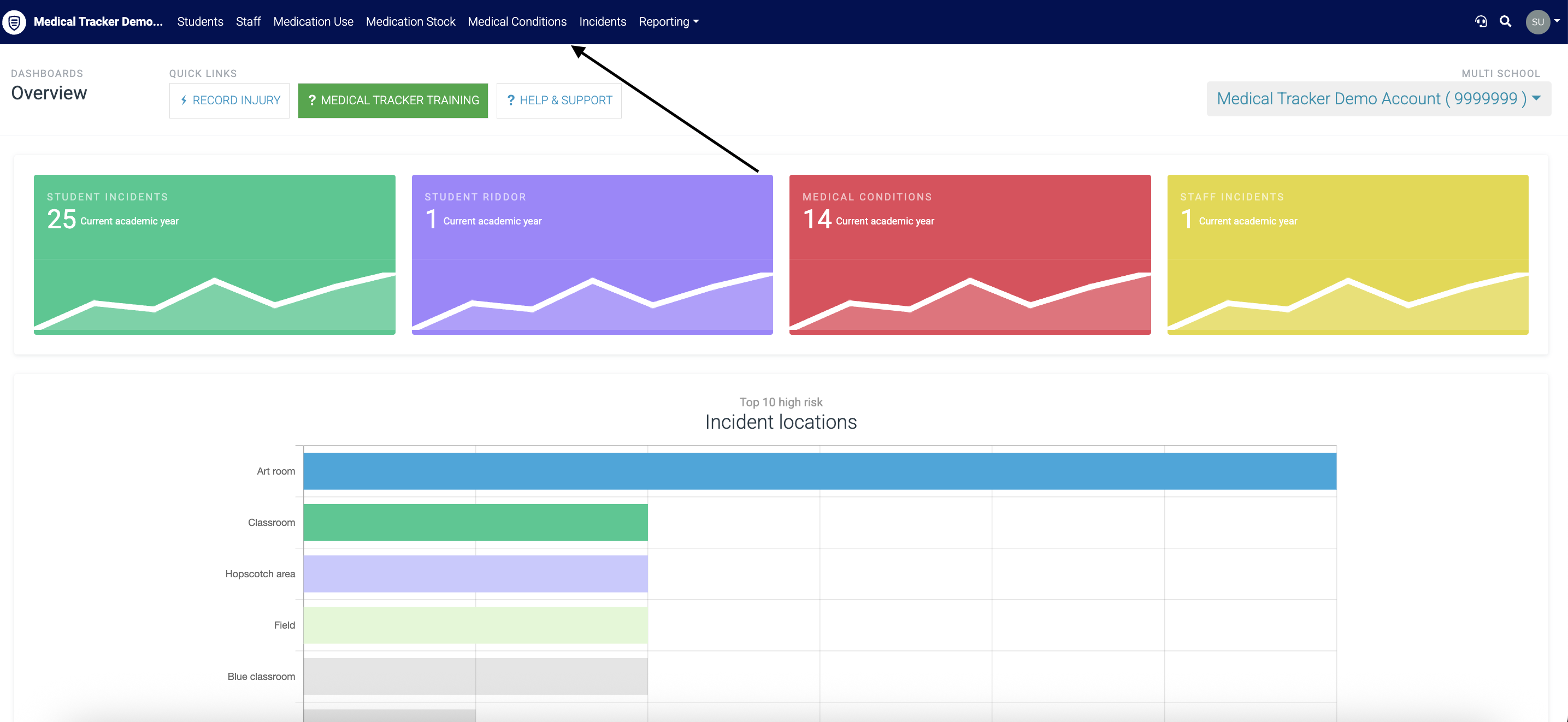The image size is (1568, 722).
Task: Click the Help & Support button
Action: tap(559, 100)
